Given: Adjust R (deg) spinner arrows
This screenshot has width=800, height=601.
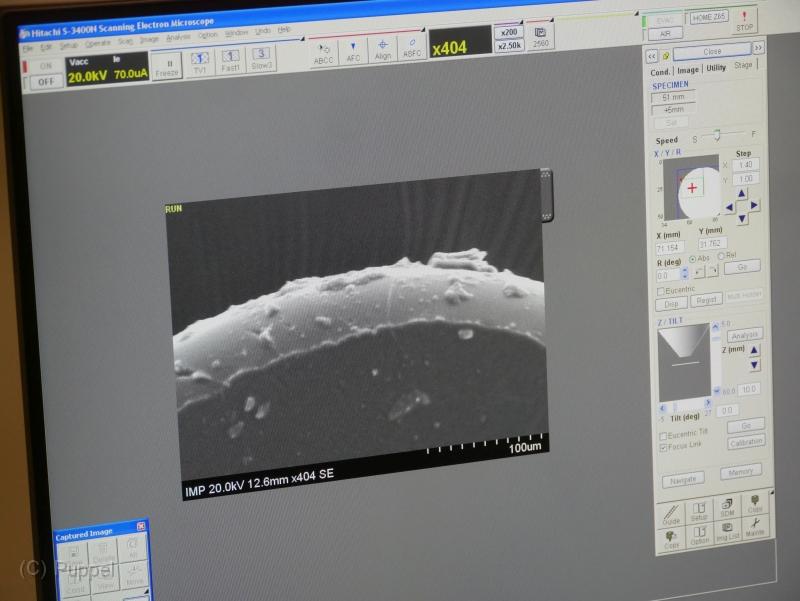Looking at the screenshot, I should [685, 274].
